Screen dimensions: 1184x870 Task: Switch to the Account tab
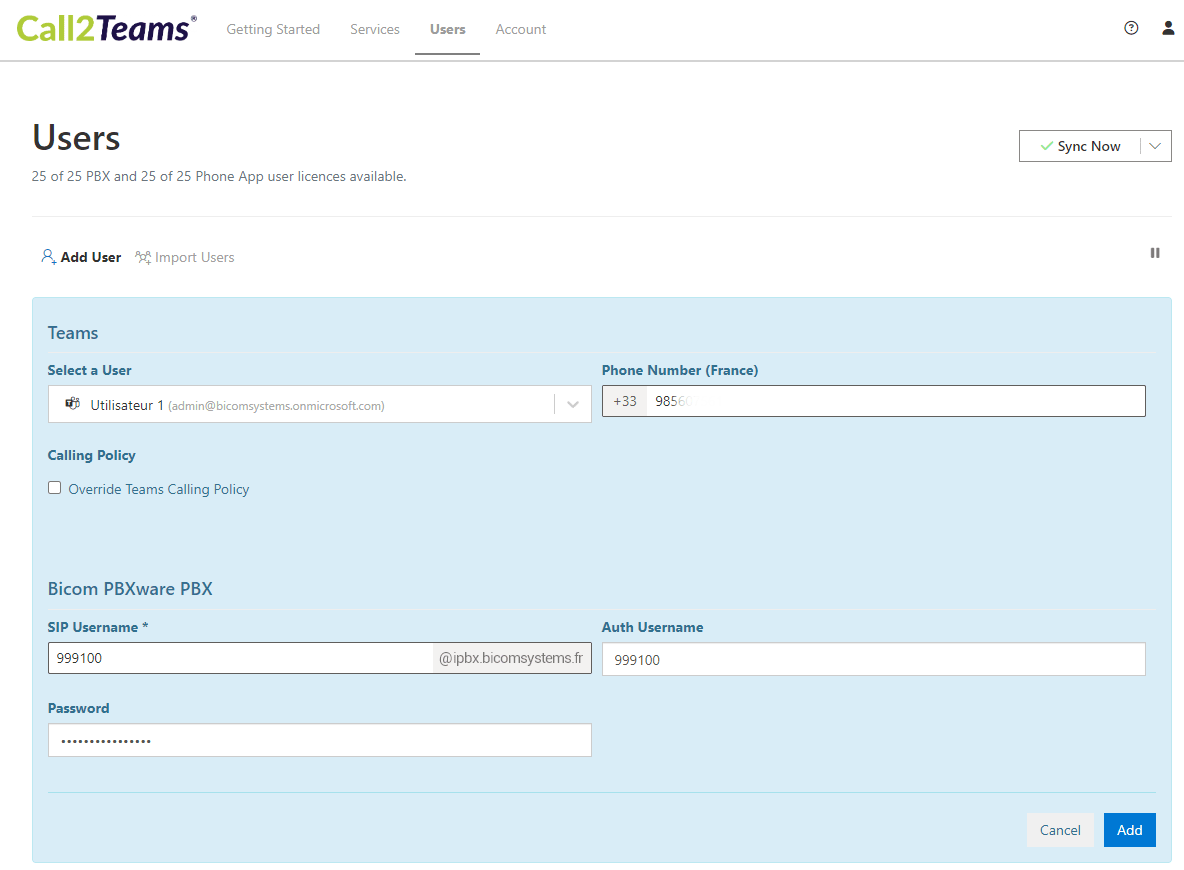pyautogui.click(x=520, y=29)
